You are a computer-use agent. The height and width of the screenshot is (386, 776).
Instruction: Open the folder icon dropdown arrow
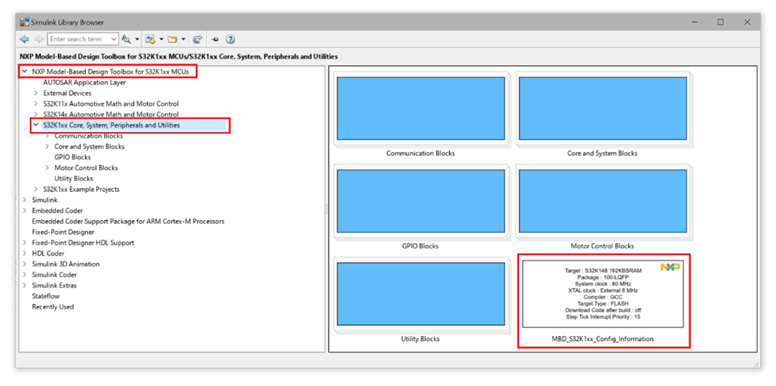tap(183, 39)
